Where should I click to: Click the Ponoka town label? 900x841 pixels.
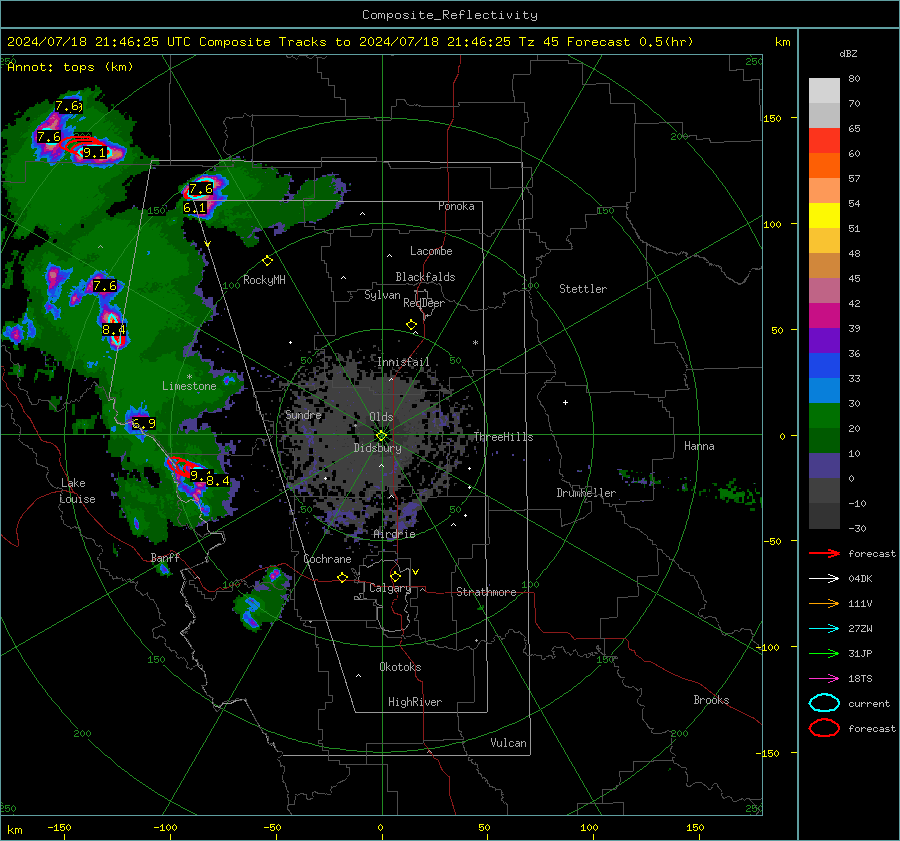pos(456,206)
